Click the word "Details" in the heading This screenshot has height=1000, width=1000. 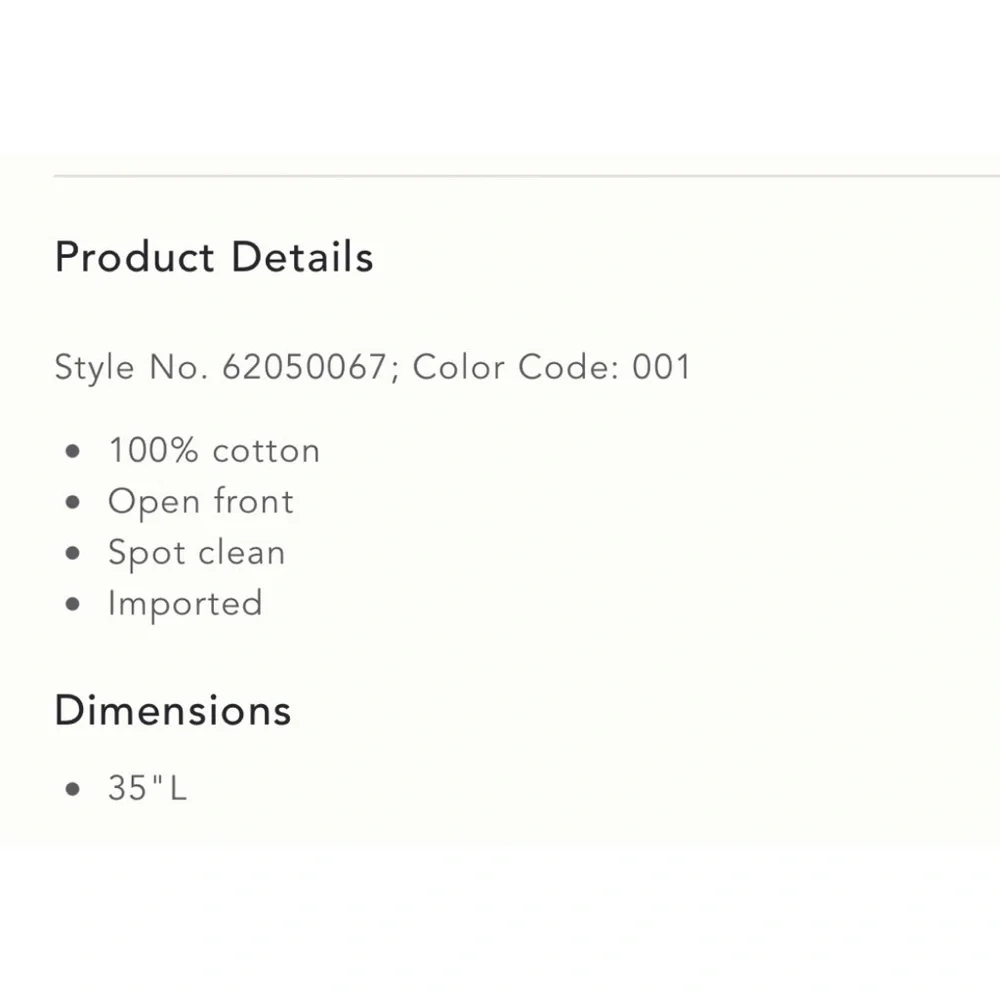click(x=302, y=257)
